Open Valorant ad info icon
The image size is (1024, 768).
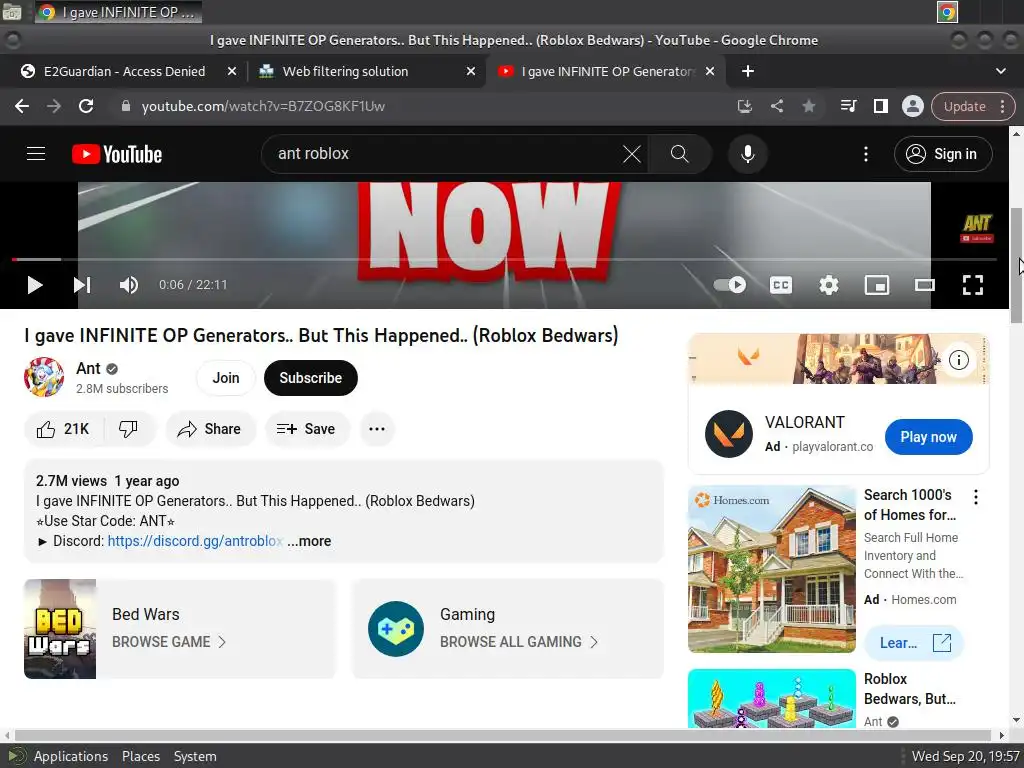(959, 360)
